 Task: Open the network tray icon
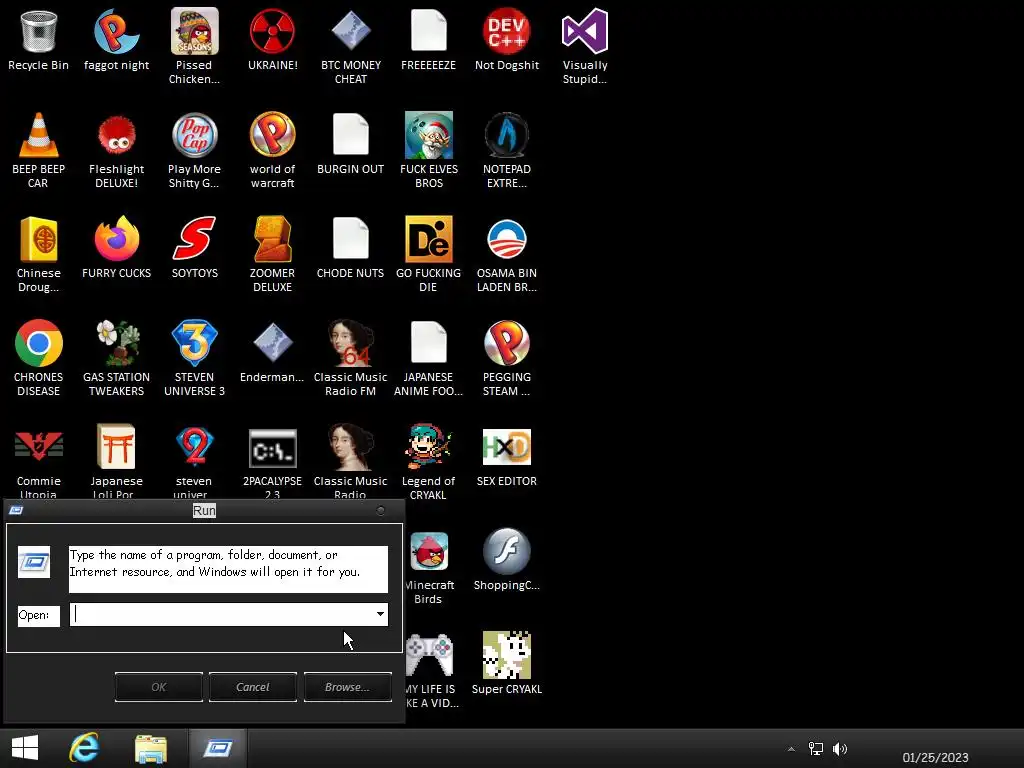[816, 748]
